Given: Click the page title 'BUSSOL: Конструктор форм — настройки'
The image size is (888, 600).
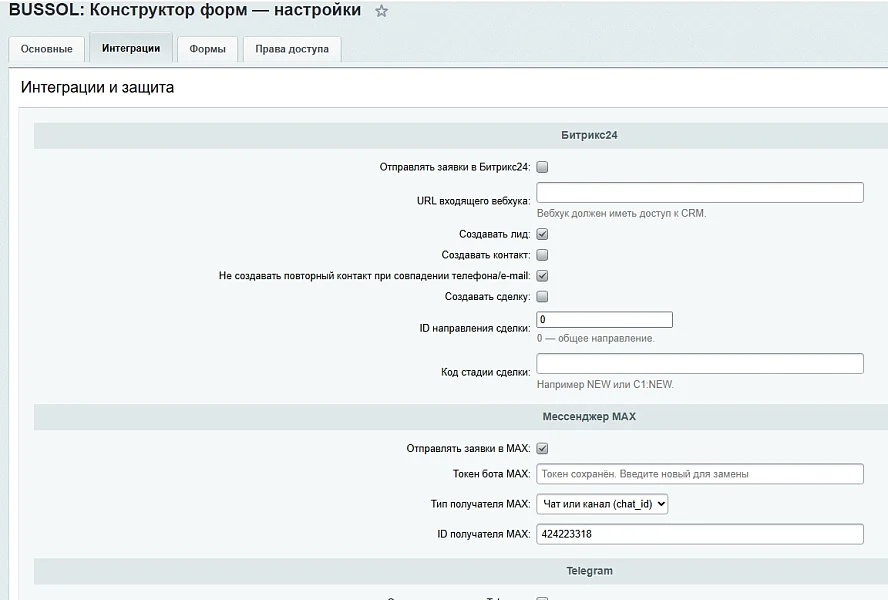Looking at the screenshot, I should [x=185, y=10].
